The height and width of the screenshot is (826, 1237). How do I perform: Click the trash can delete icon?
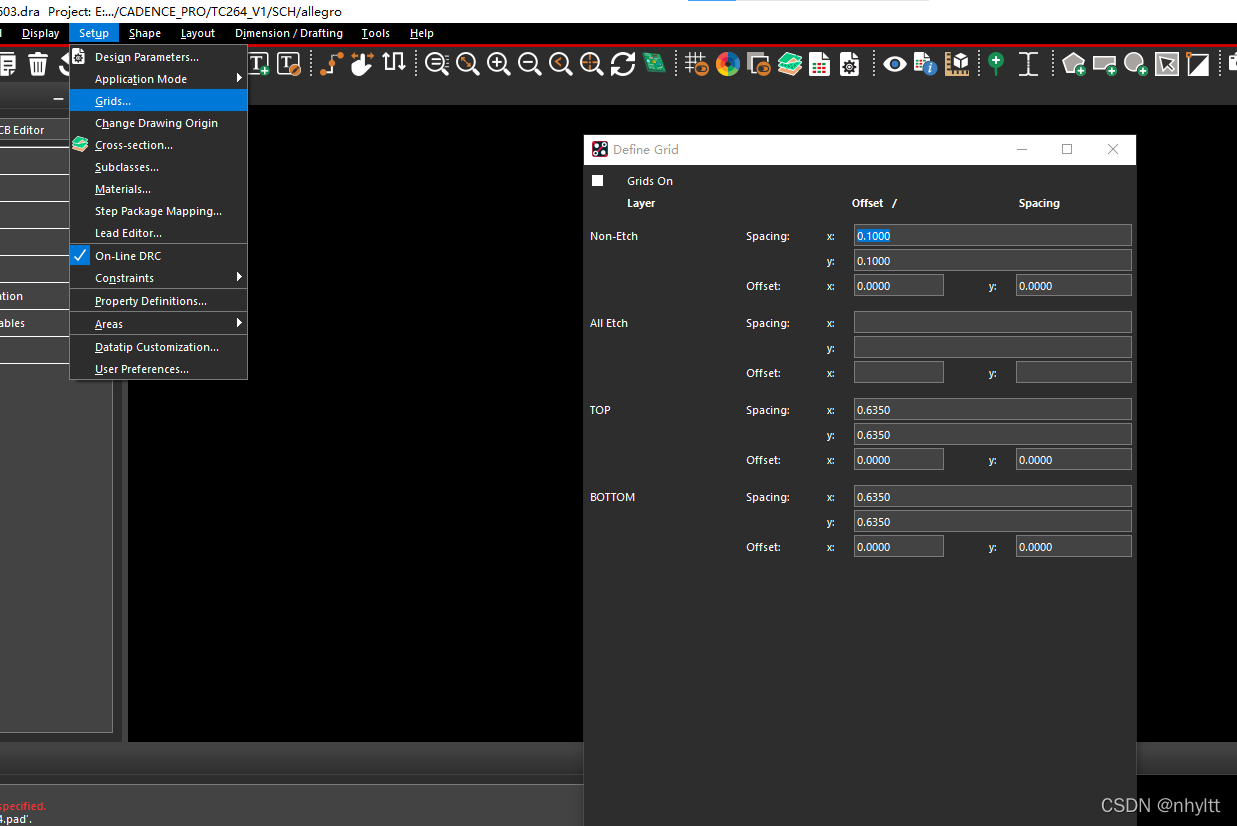pos(38,64)
